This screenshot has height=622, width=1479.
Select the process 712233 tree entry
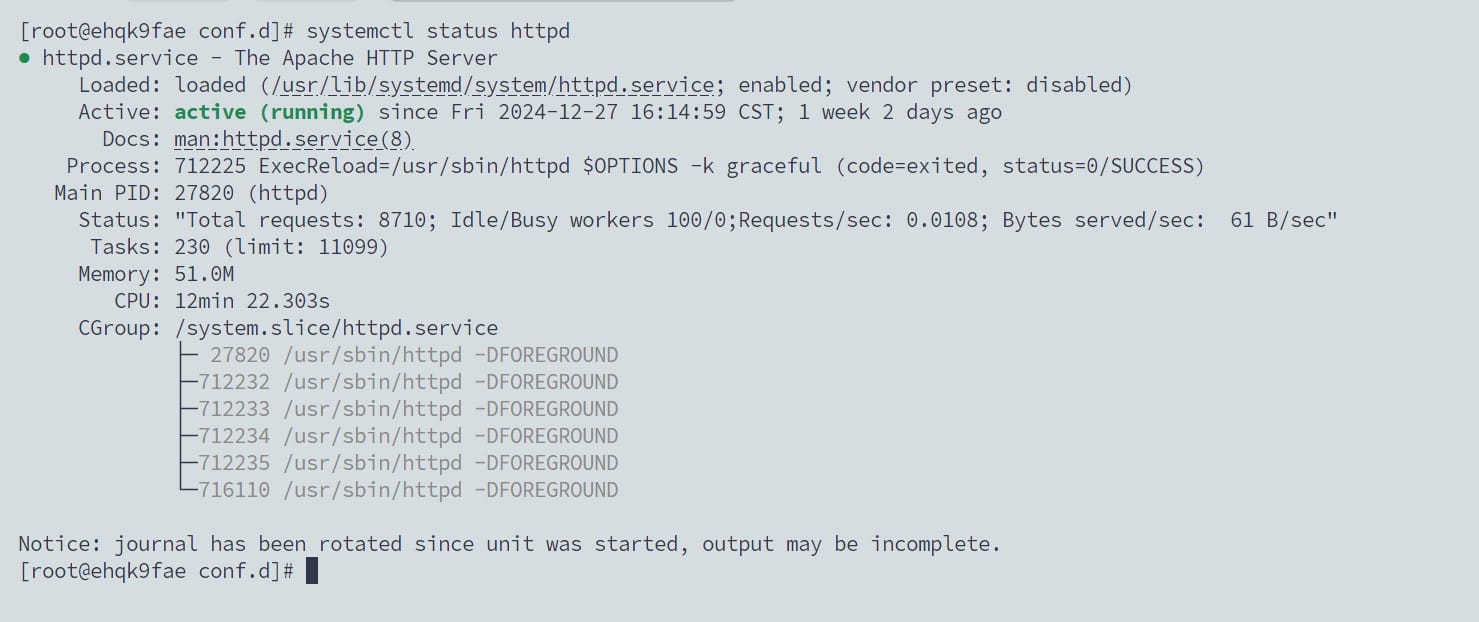[x=408, y=409]
